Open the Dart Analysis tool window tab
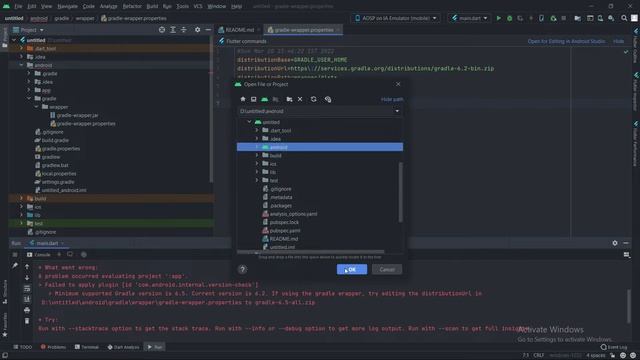Image resolution: width=640 pixels, height=360 pixels. [x=123, y=347]
